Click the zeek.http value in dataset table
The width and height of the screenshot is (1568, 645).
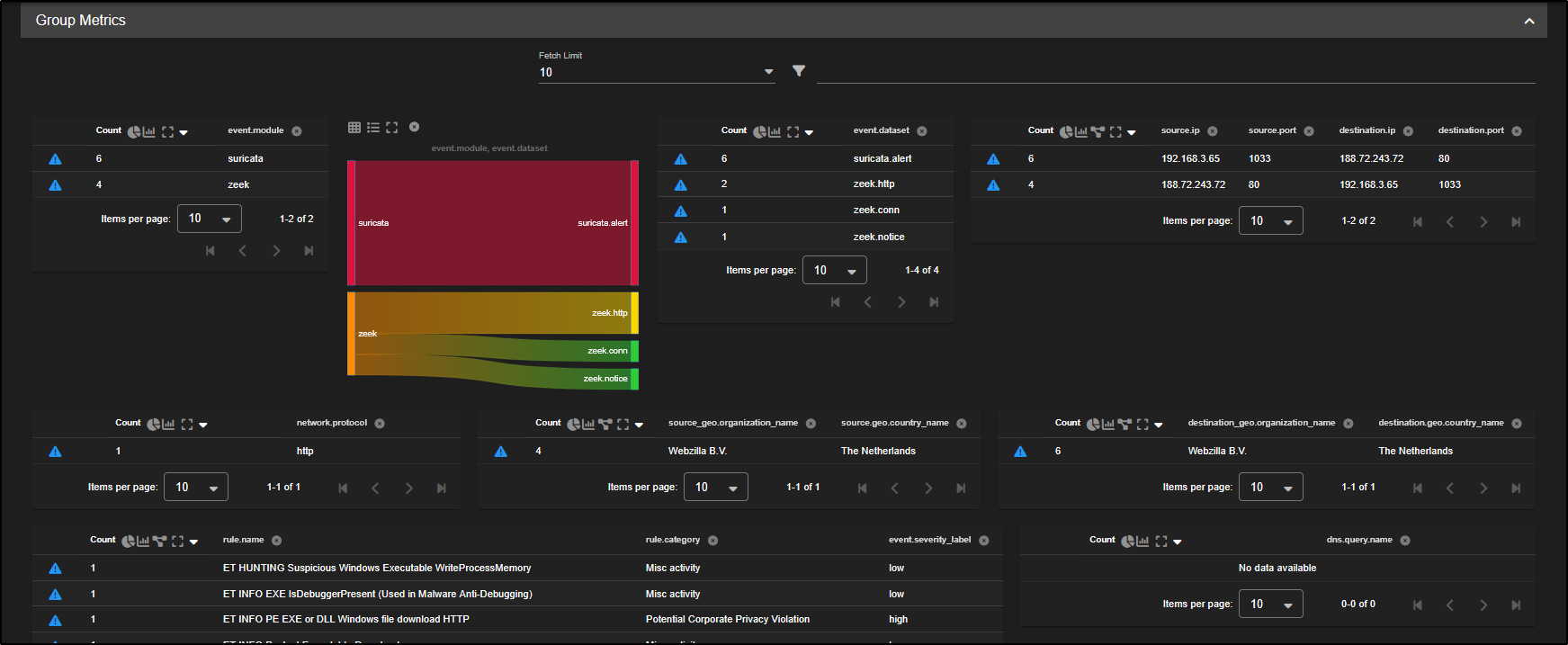pyautogui.click(x=874, y=184)
